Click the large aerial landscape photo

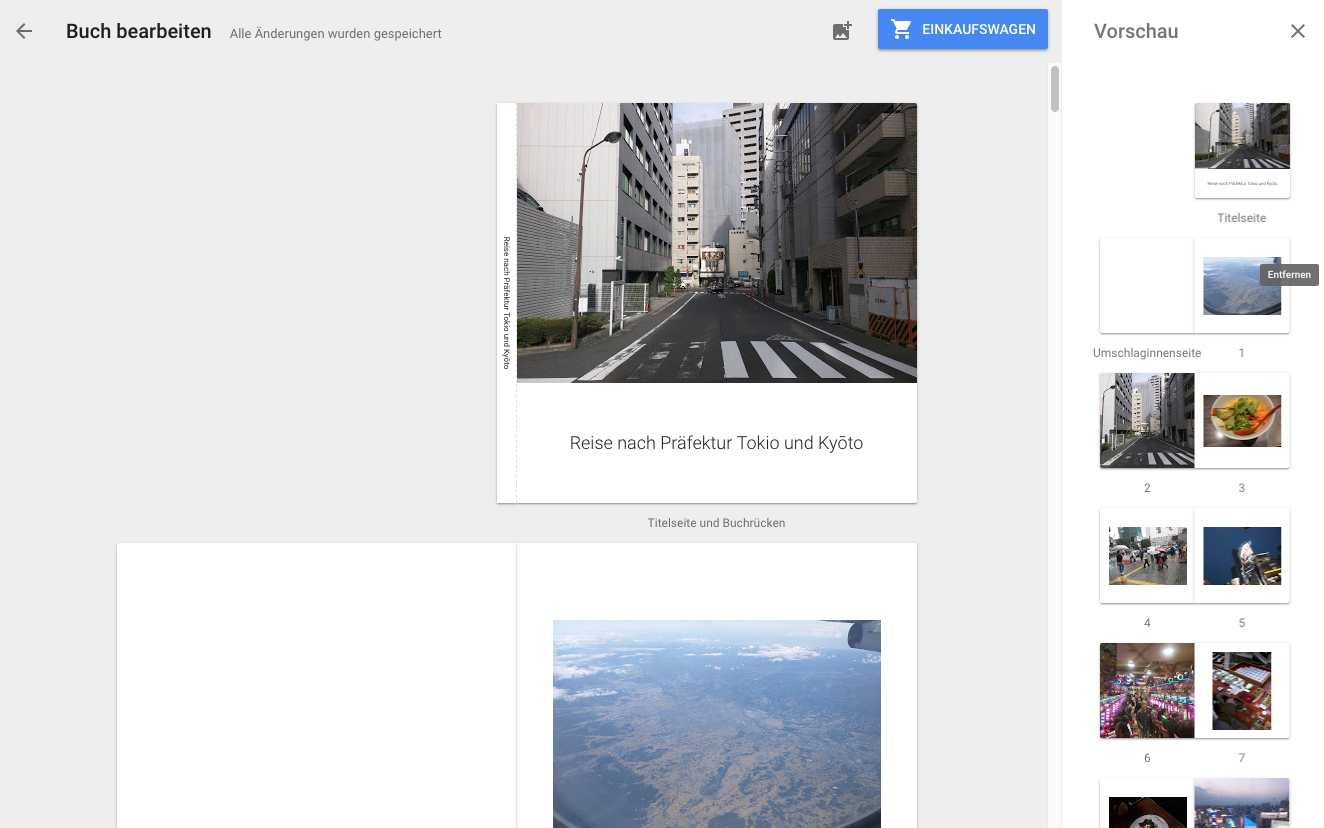717,723
